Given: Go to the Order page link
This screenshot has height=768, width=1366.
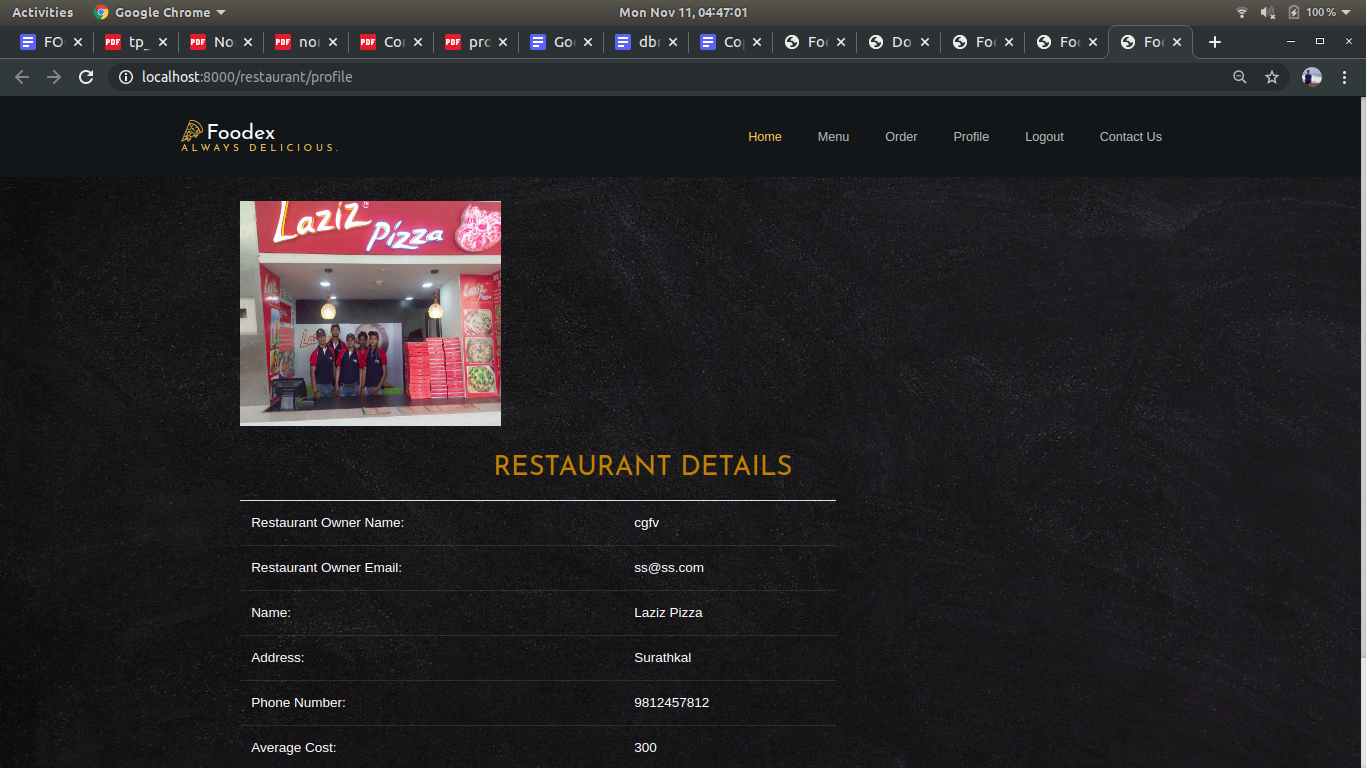Looking at the screenshot, I should [901, 137].
